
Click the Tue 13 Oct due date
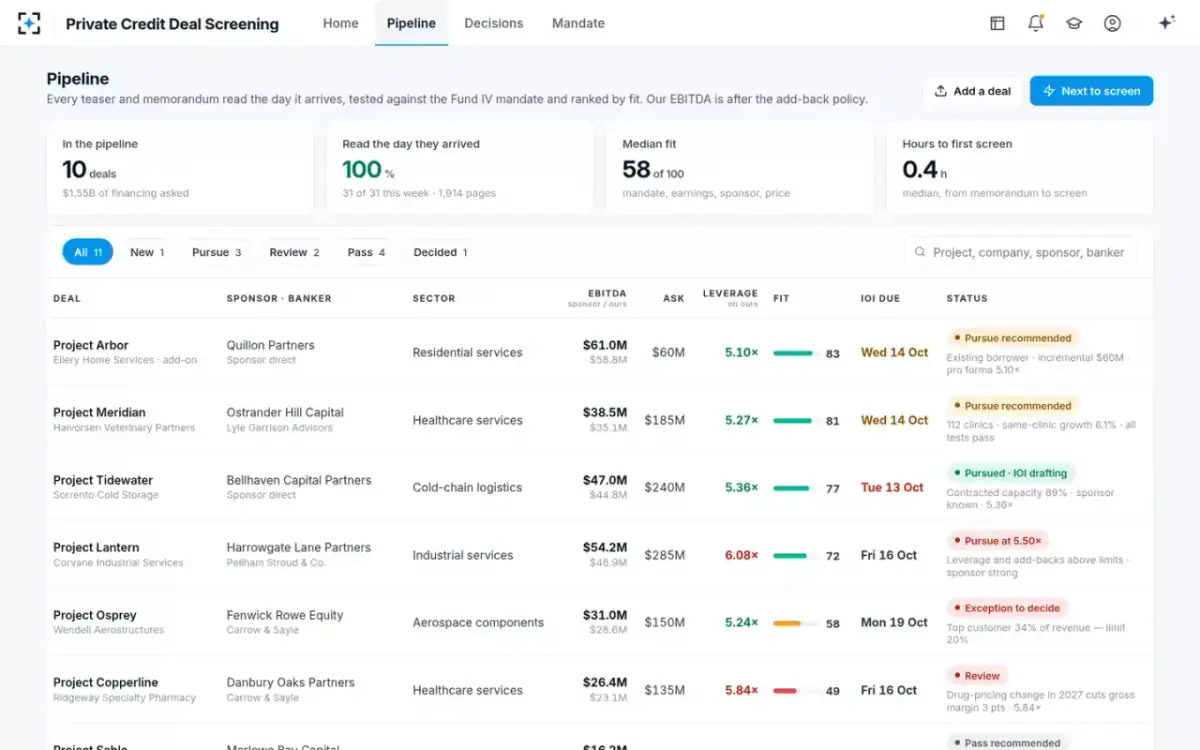click(892, 488)
